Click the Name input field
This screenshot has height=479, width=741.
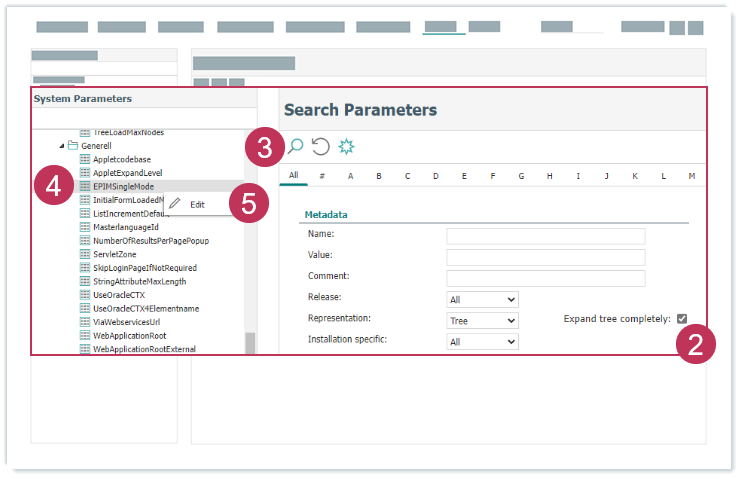tap(545, 236)
